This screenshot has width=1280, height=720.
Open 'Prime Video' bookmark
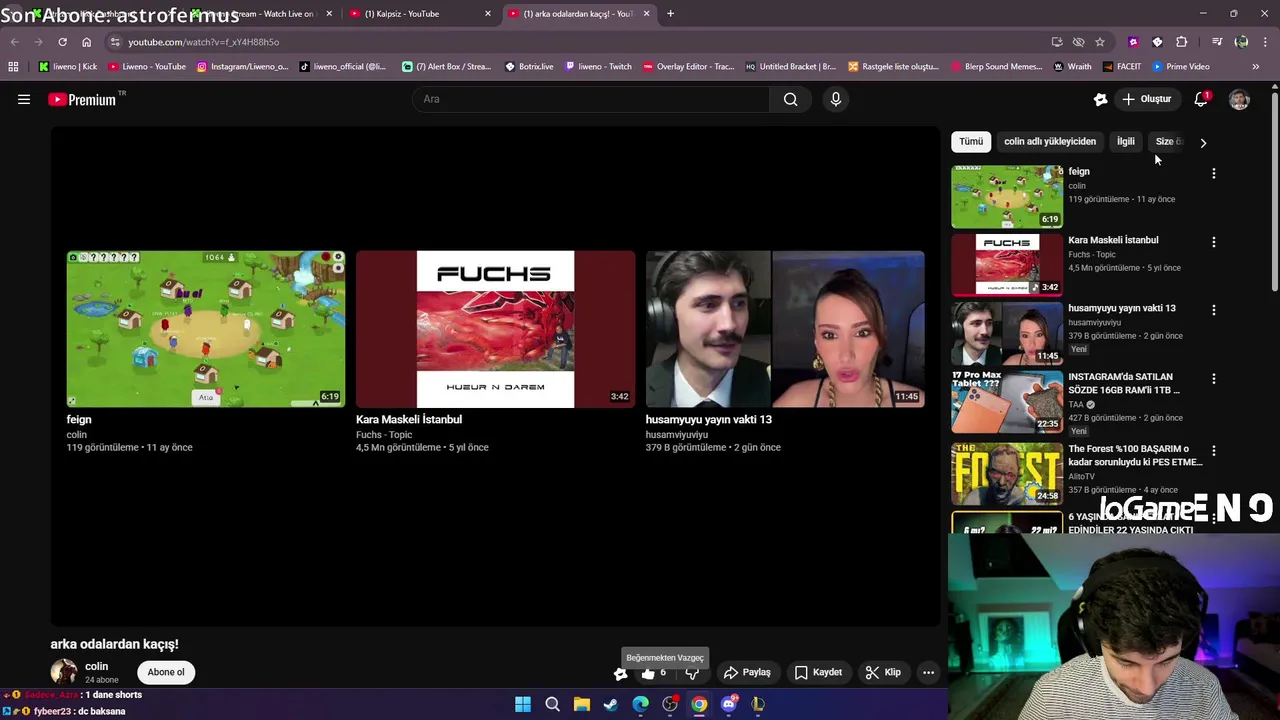click(1181, 67)
